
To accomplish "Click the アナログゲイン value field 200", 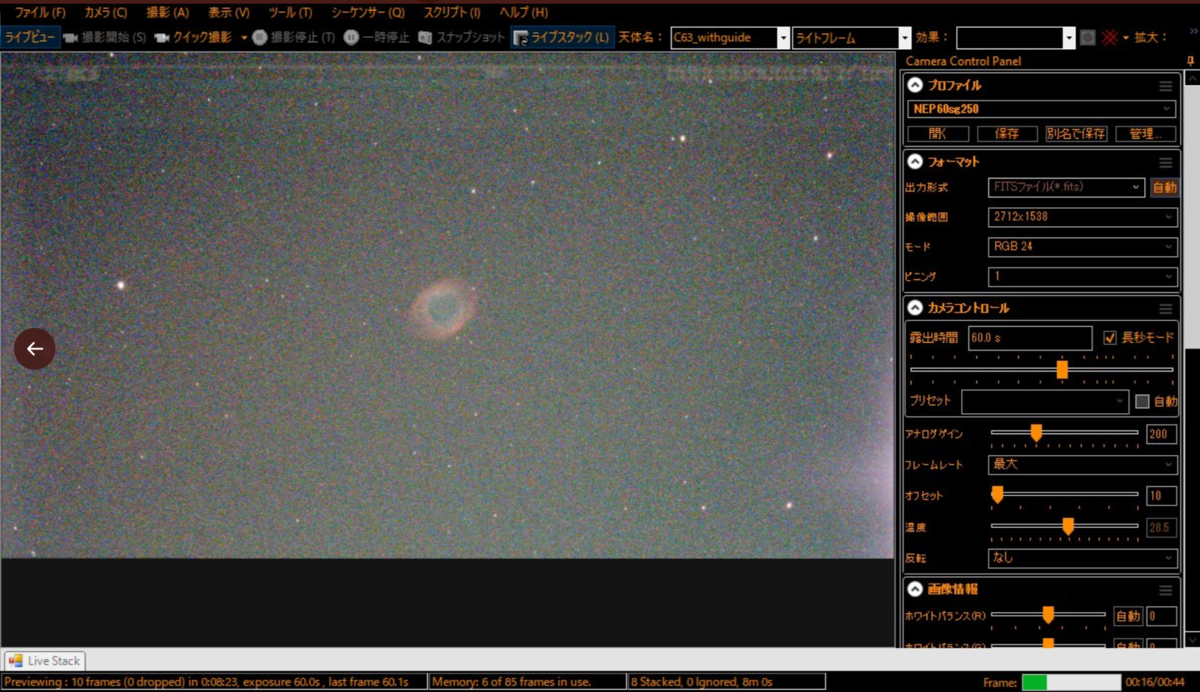I will point(1161,434).
